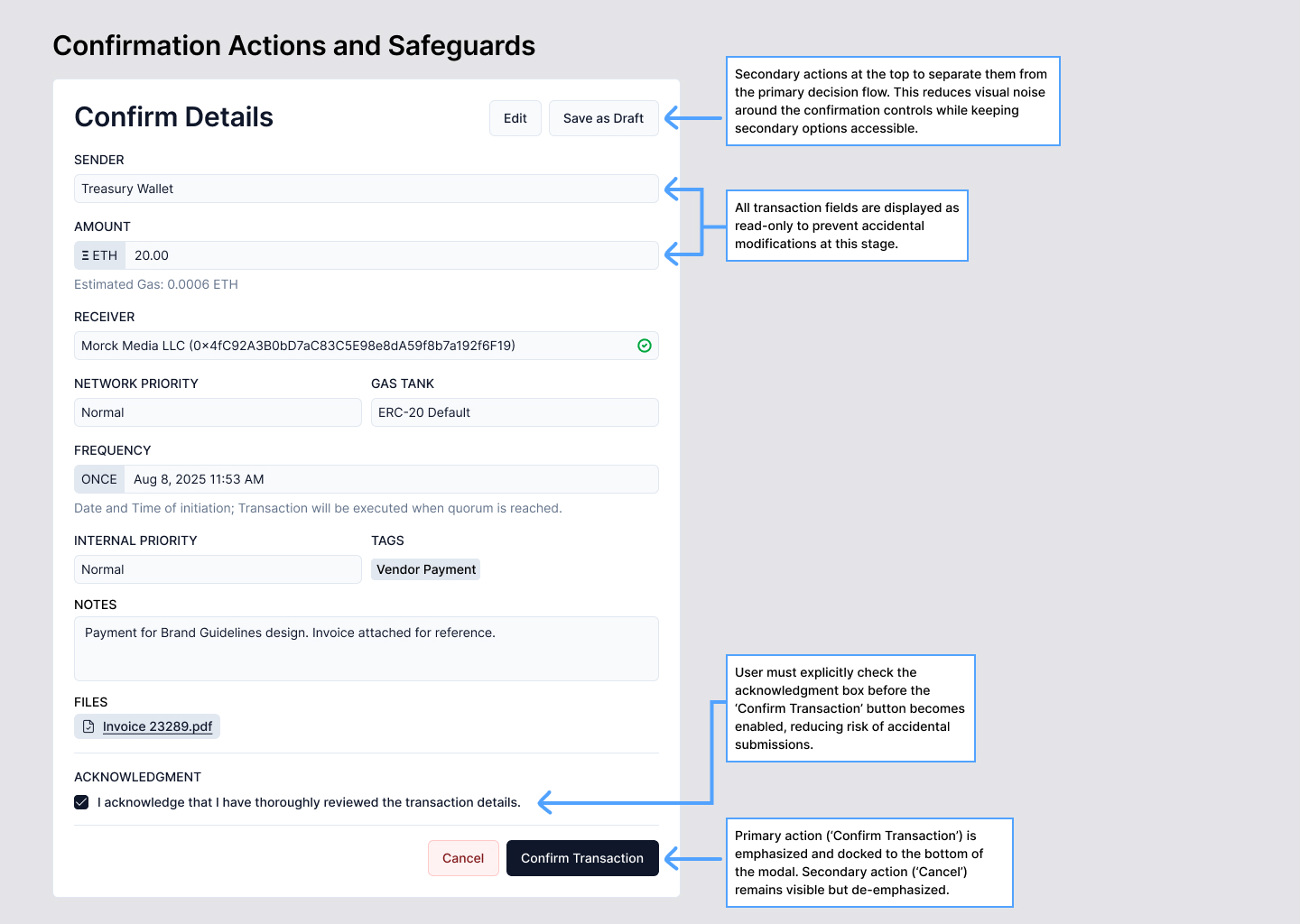The image size is (1300, 924).
Task: Cancel the transaction
Action: [463, 858]
